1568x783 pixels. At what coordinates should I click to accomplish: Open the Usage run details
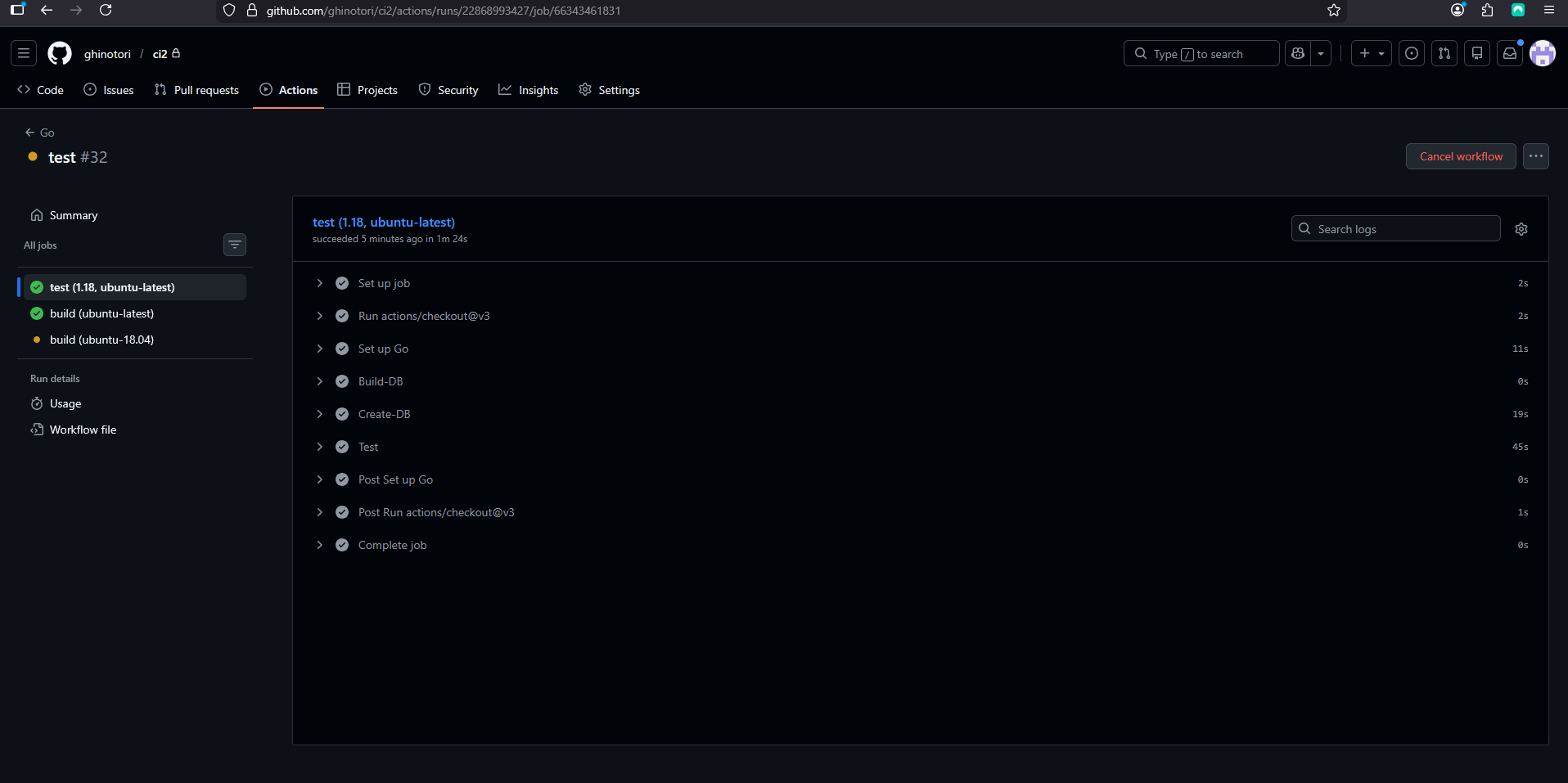(135, 403)
